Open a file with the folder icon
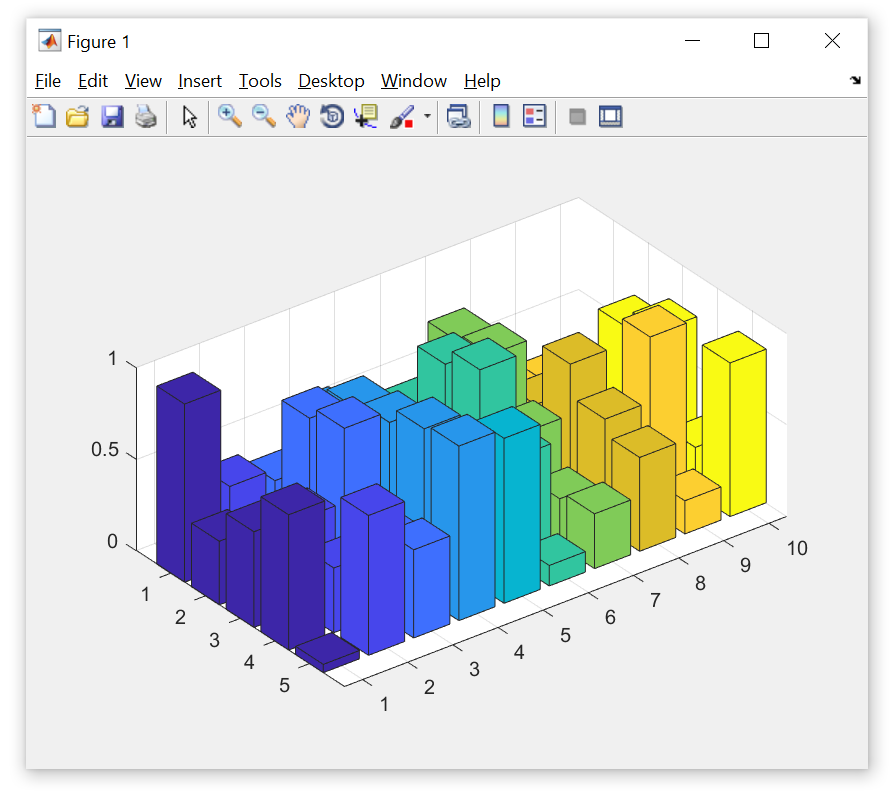 coord(78,116)
